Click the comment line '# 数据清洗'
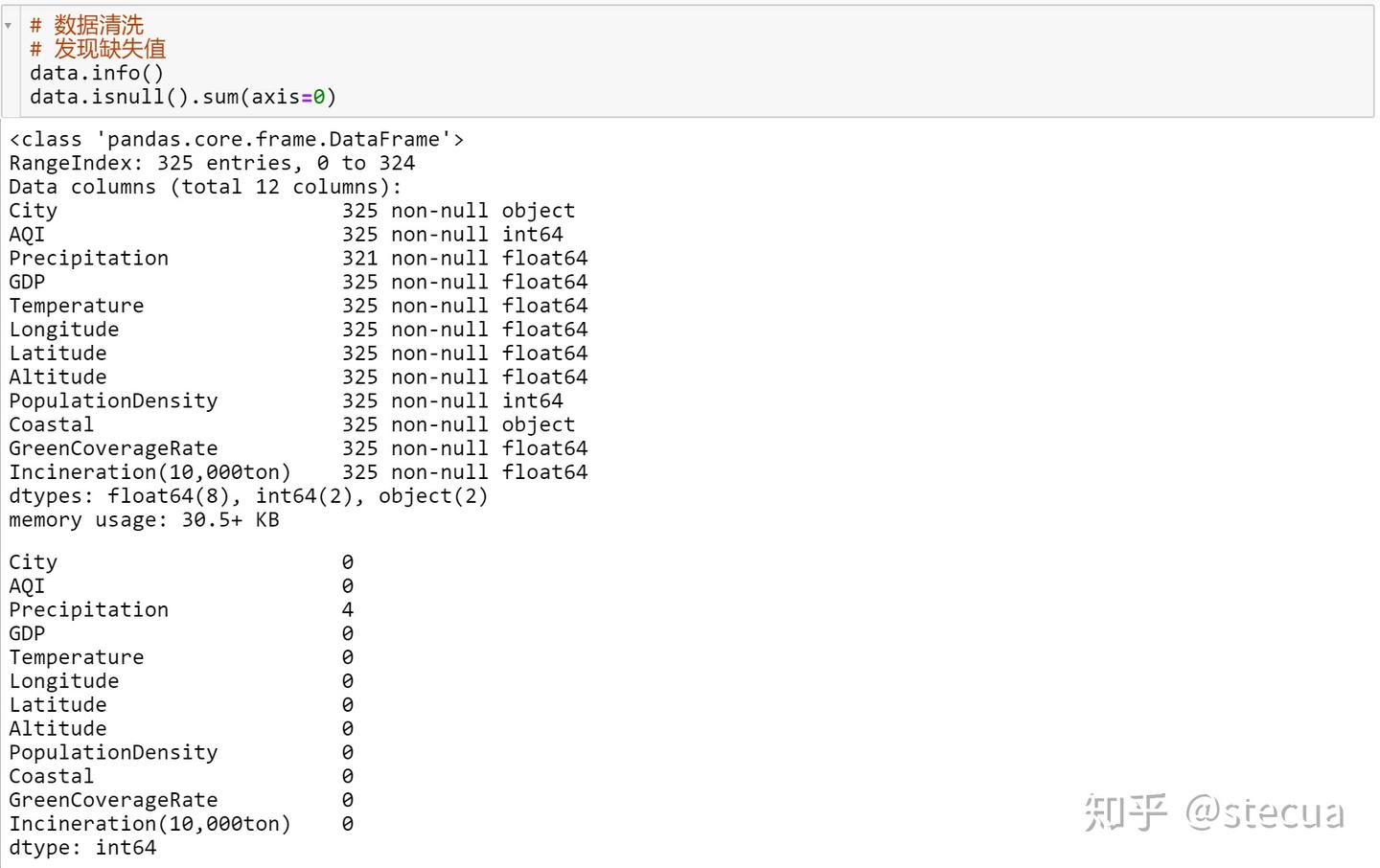This screenshot has height=868, width=1380. pos(87,26)
